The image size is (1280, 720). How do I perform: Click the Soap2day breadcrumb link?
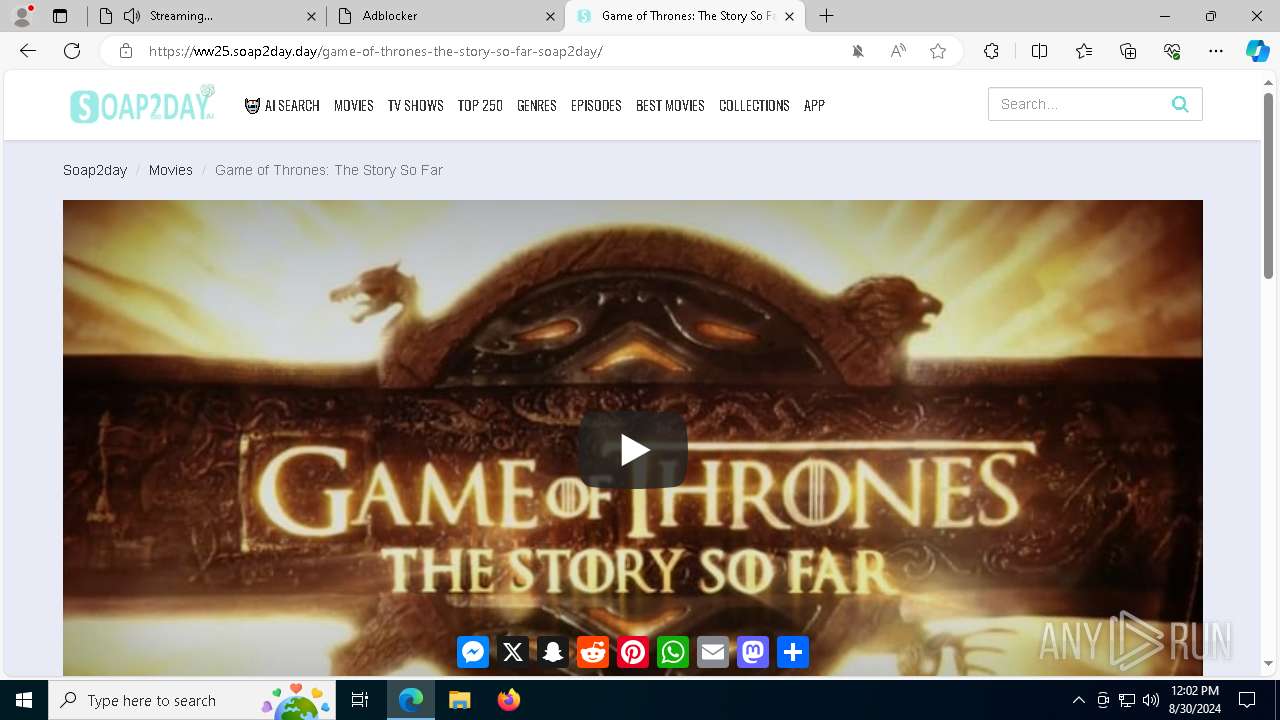coord(95,170)
